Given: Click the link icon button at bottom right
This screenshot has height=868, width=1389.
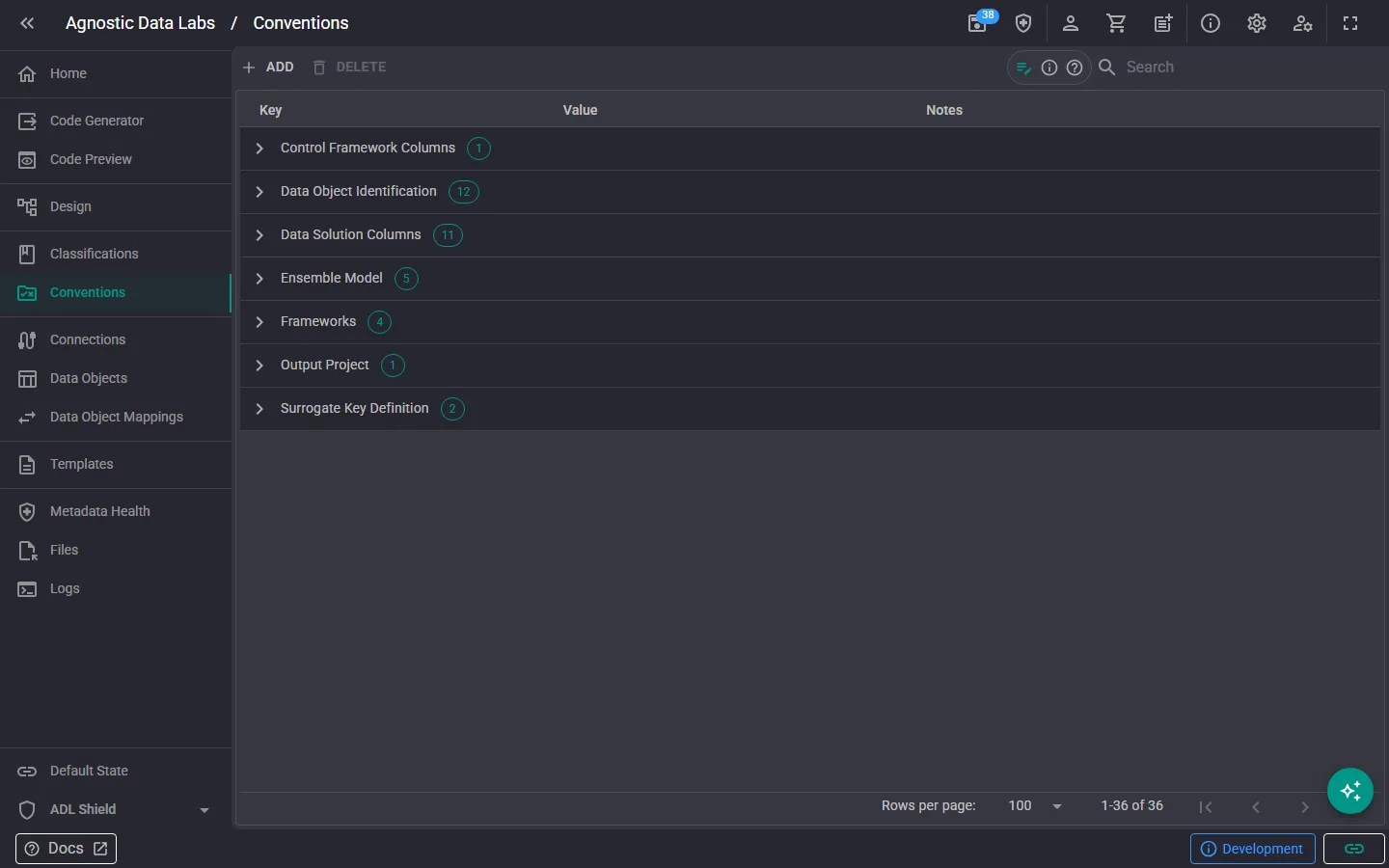Looking at the screenshot, I should tap(1354, 849).
